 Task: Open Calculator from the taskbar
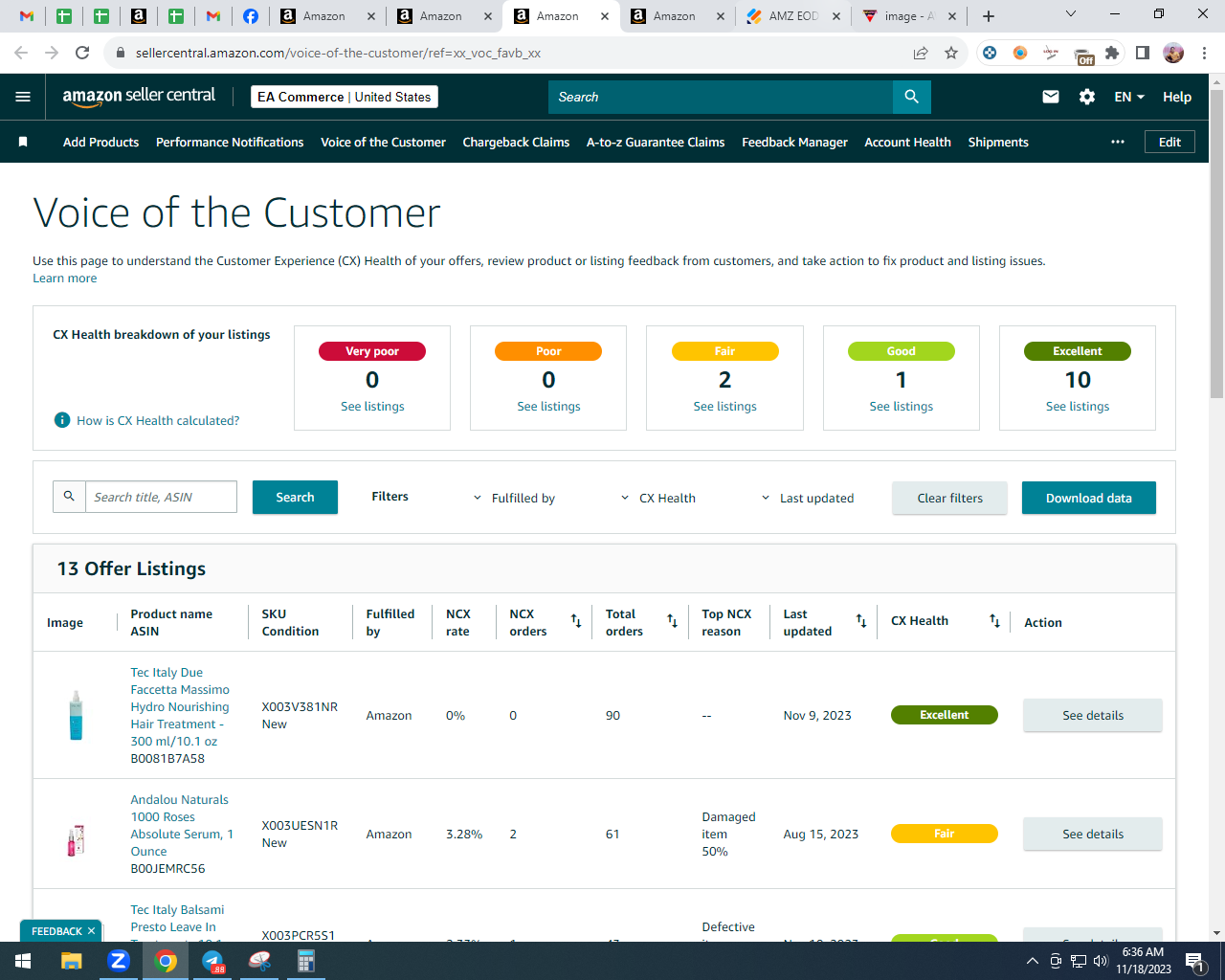pyautogui.click(x=306, y=961)
